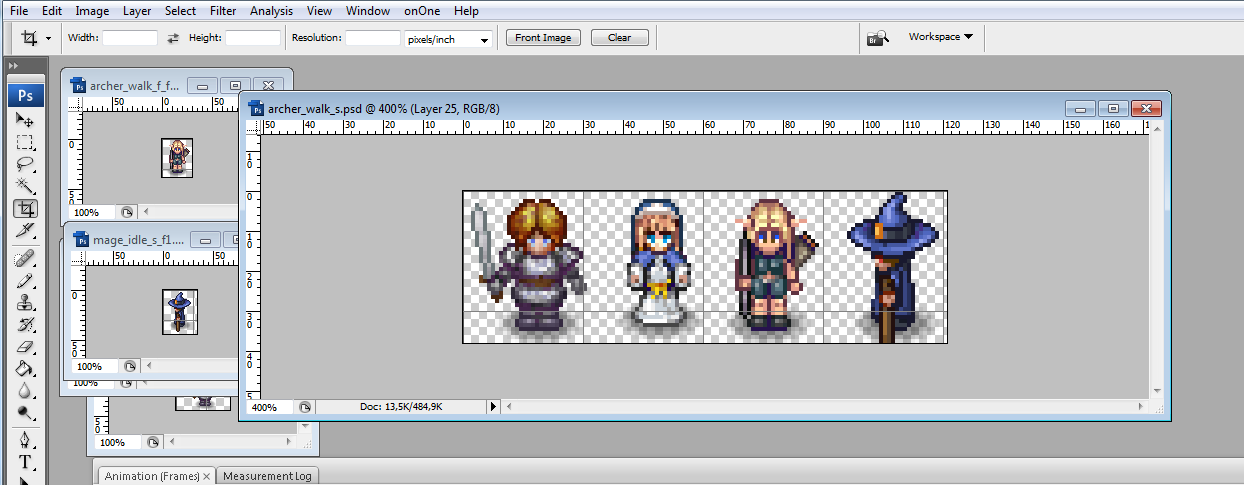Click the 400% zoom field
Screen dimensions: 1244x485
point(270,407)
